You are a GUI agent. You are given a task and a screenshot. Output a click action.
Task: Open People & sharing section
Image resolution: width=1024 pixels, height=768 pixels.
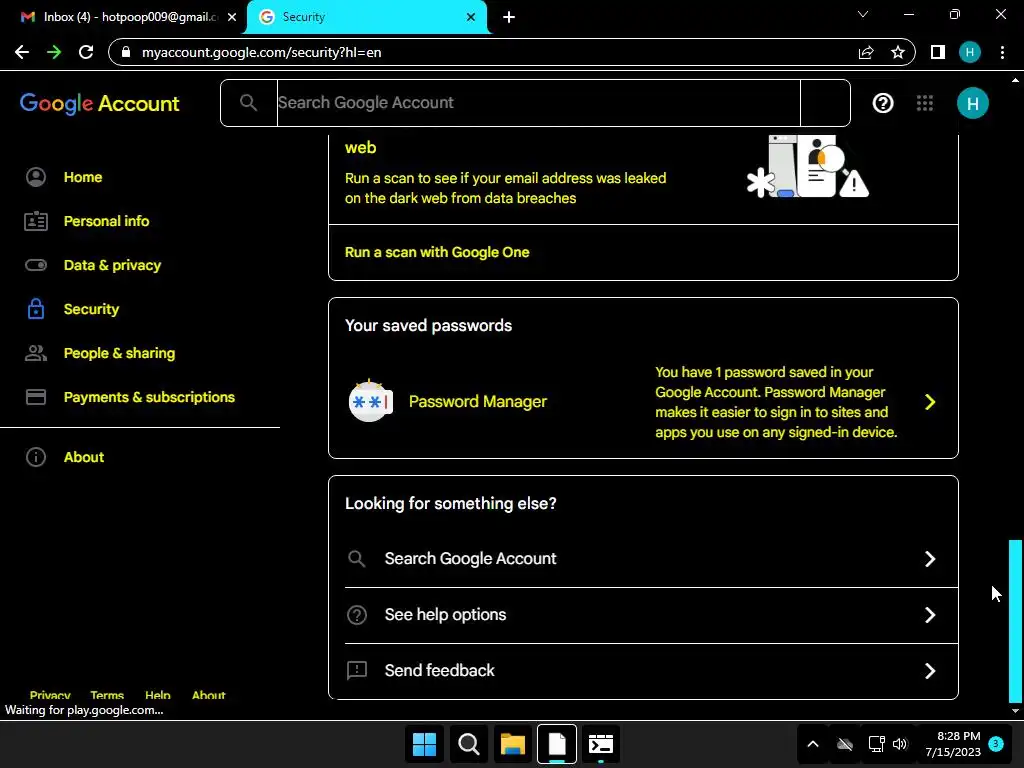(120, 353)
